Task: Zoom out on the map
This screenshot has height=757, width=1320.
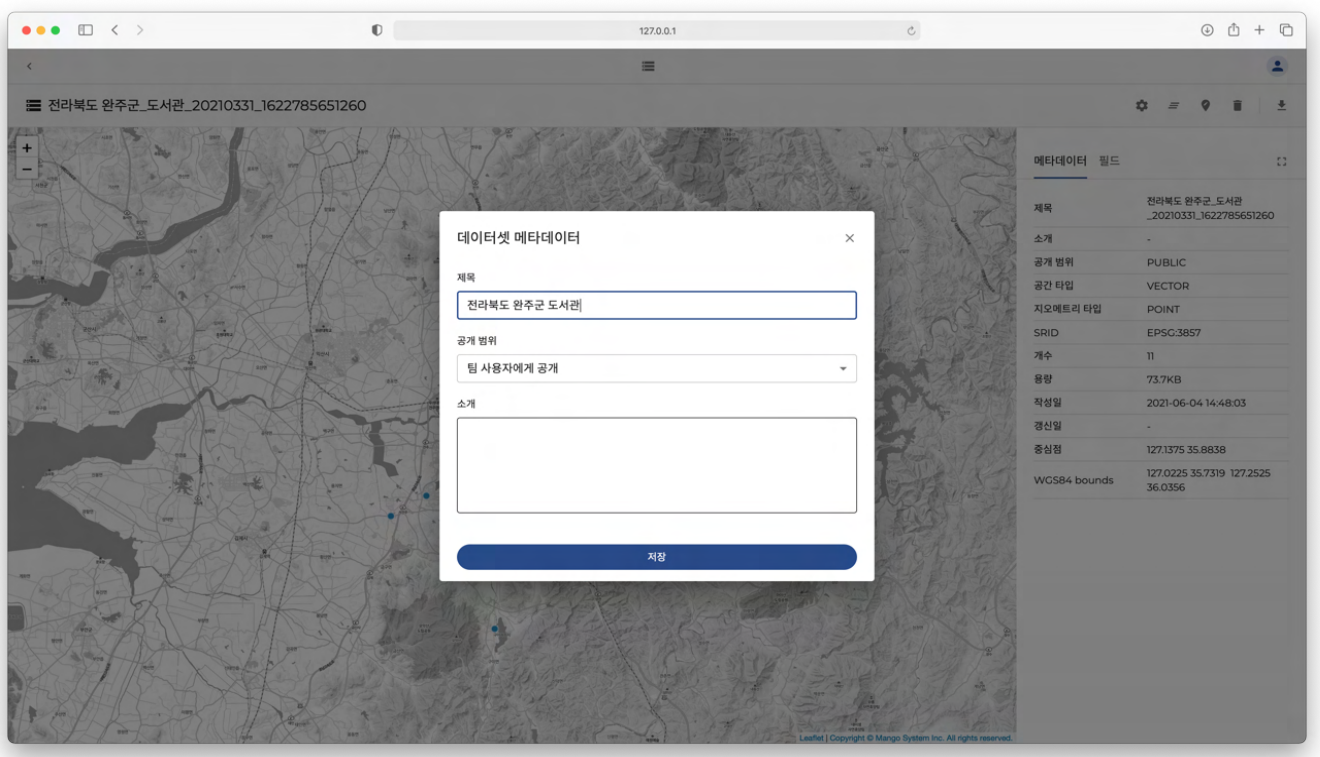Action: pos(27,168)
